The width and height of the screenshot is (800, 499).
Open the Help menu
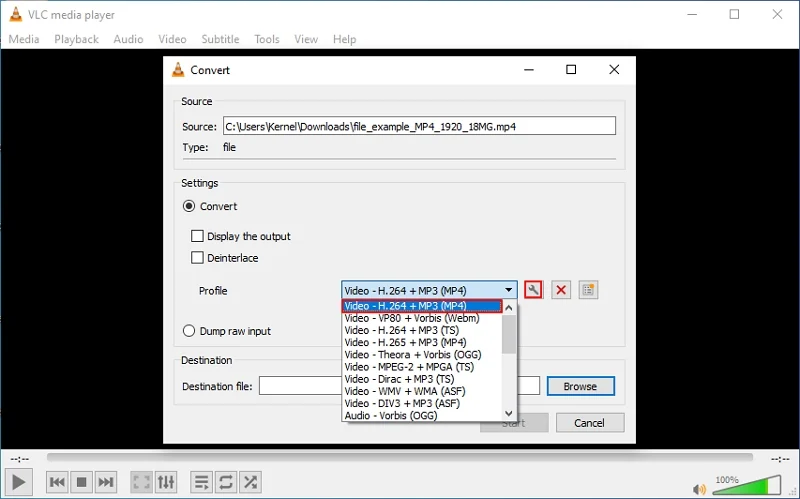point(344,39)
